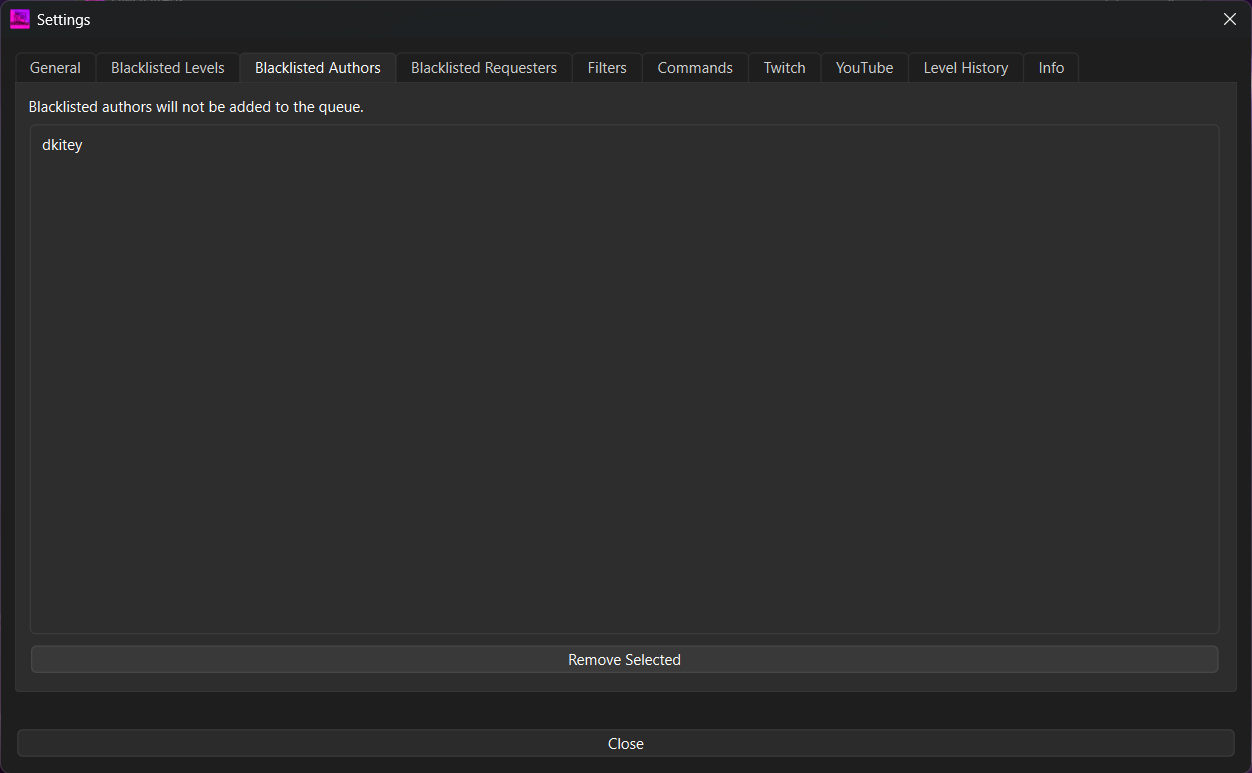Open the Twitch settings tab
This screenshot has width=1252, height=773.
[x=785, y=68]
